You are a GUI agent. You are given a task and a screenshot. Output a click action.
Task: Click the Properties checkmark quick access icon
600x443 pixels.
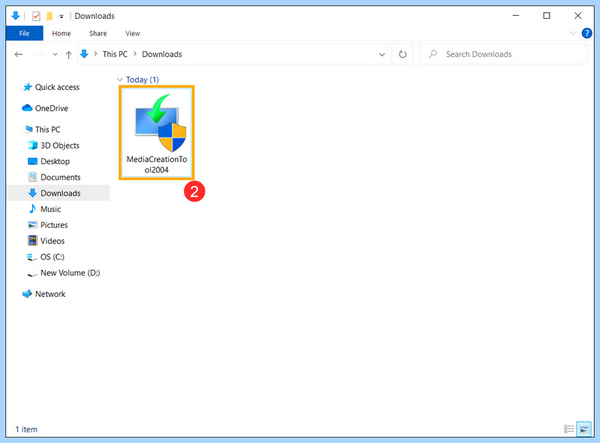coord(36,16)
